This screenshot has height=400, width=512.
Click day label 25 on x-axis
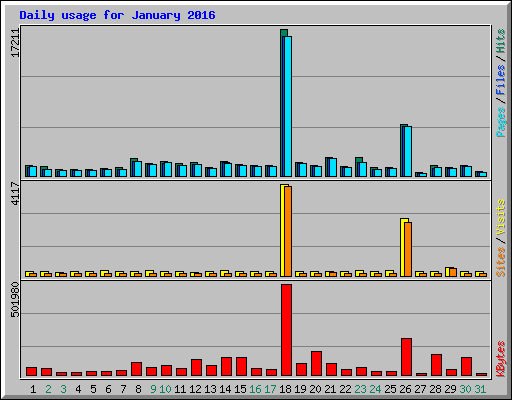click(x=390, y=389)
